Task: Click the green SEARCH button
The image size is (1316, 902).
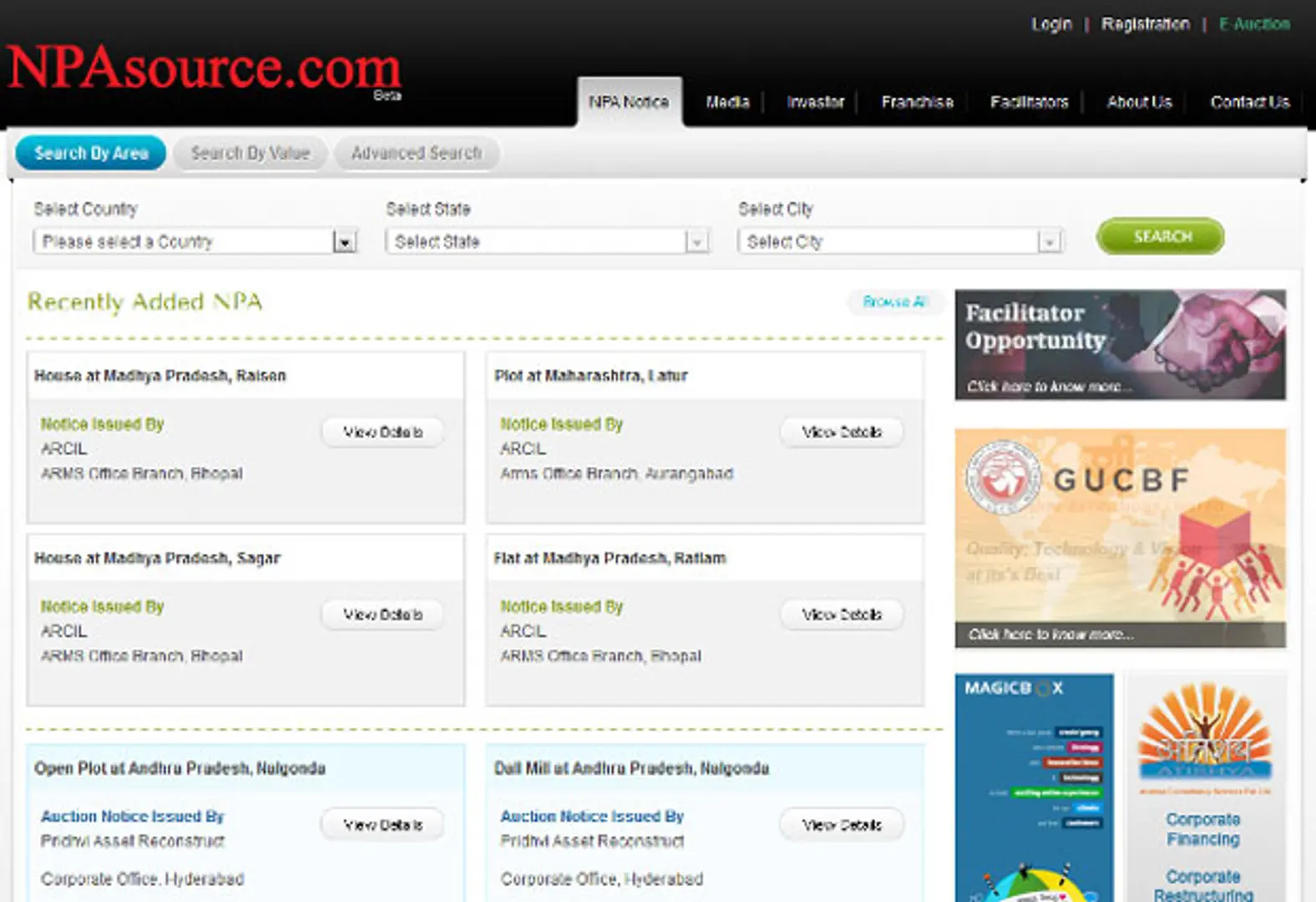Action: click(1161, 236)
